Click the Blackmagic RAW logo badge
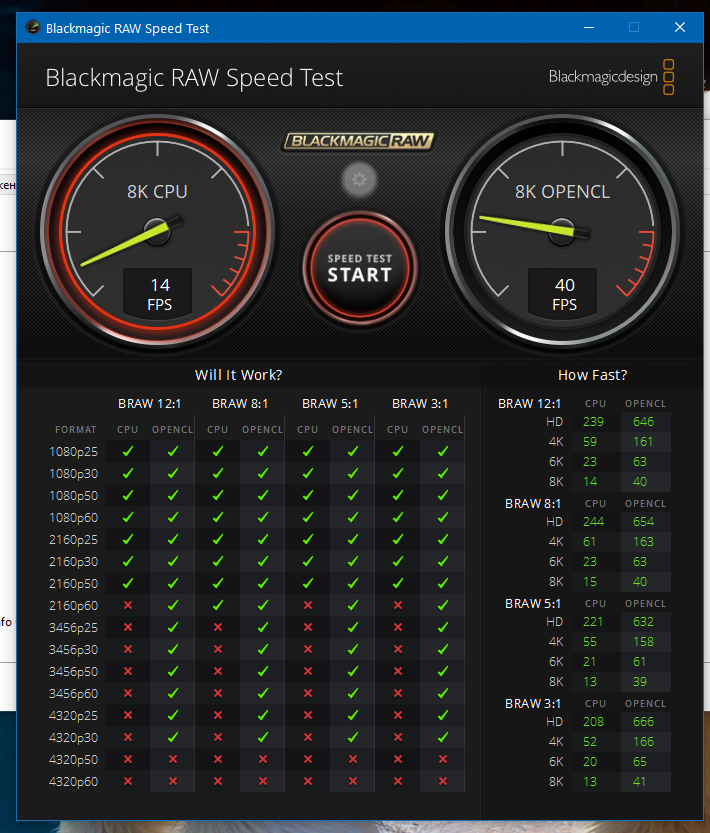The image size is (710, 833). (358, 141)
